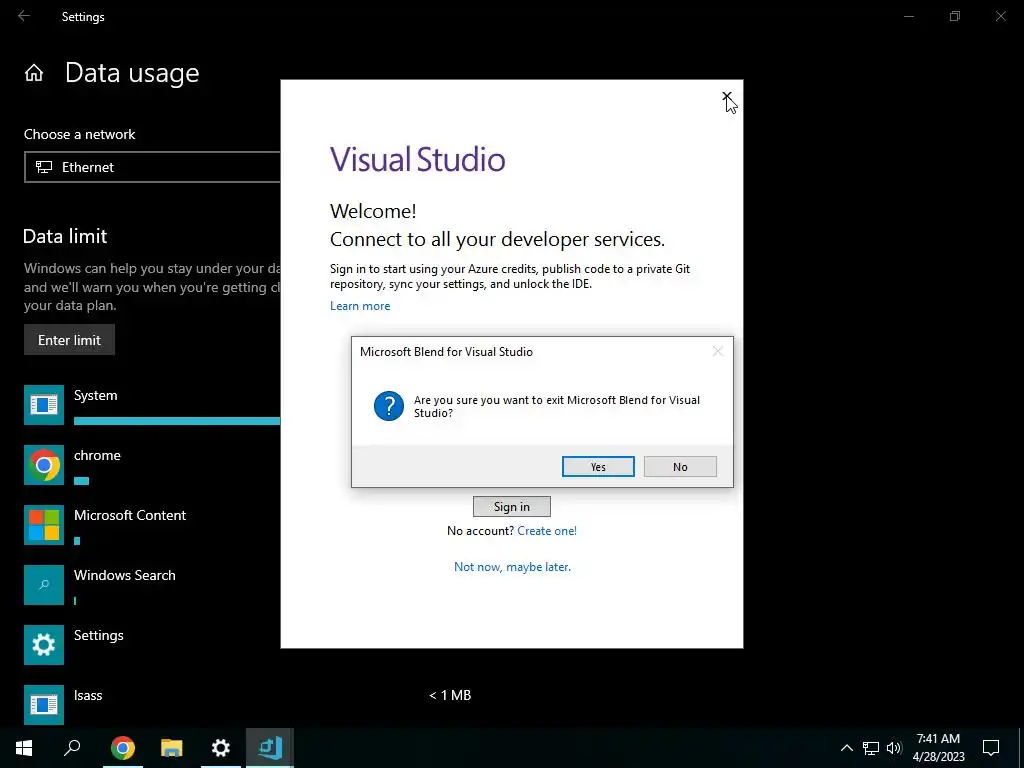Screen dimensions: 1024x768
Task: Choose Not now, maybe later
Action: click(x=512, y=566)
